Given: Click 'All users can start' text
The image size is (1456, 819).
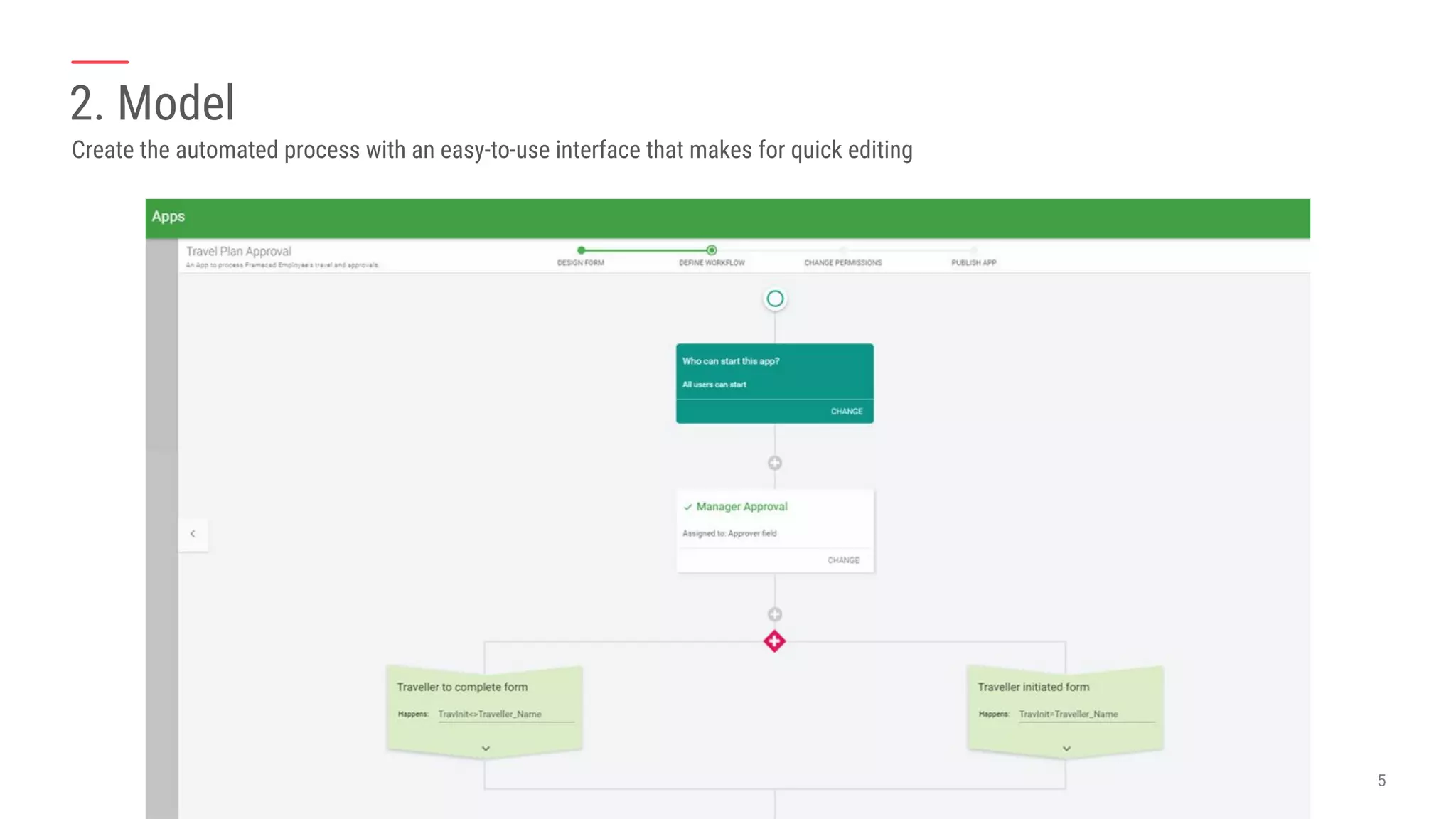Looking at the screenshot, I should point(714,385).
